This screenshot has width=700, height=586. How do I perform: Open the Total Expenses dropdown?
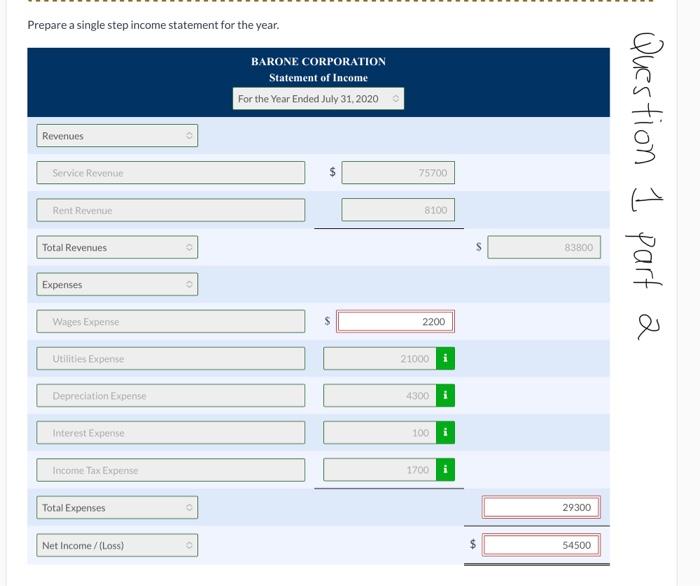117,507
